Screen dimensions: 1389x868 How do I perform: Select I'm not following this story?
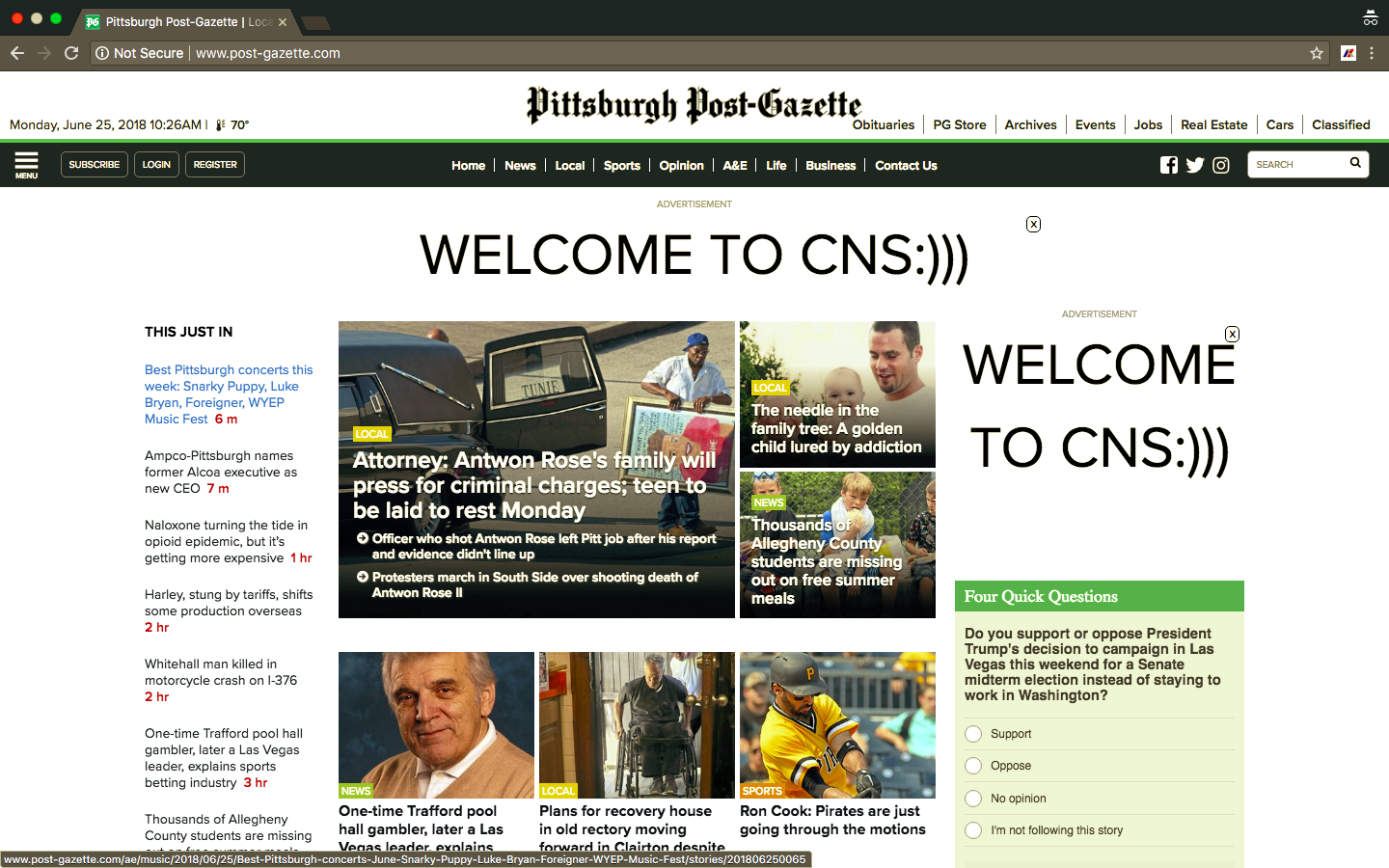tap(973, 830)
